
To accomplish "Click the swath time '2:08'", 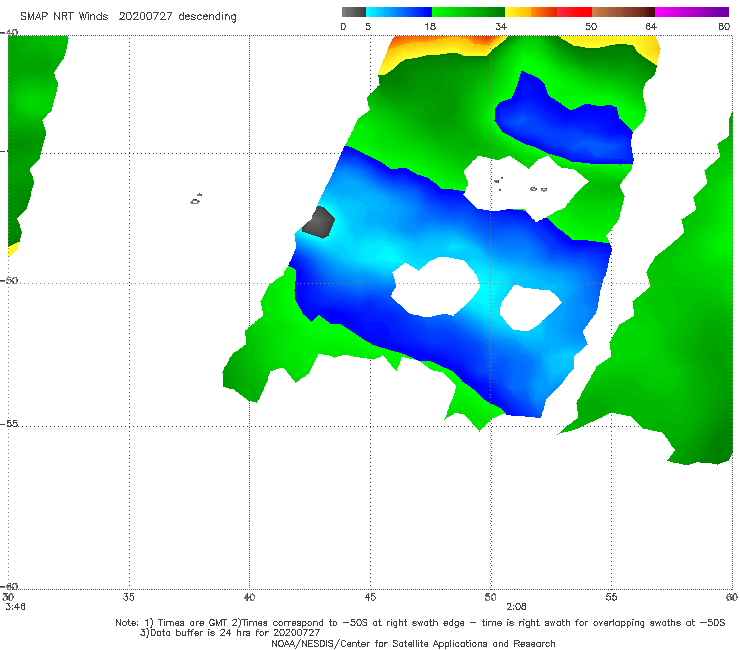I will click(516, 607).
